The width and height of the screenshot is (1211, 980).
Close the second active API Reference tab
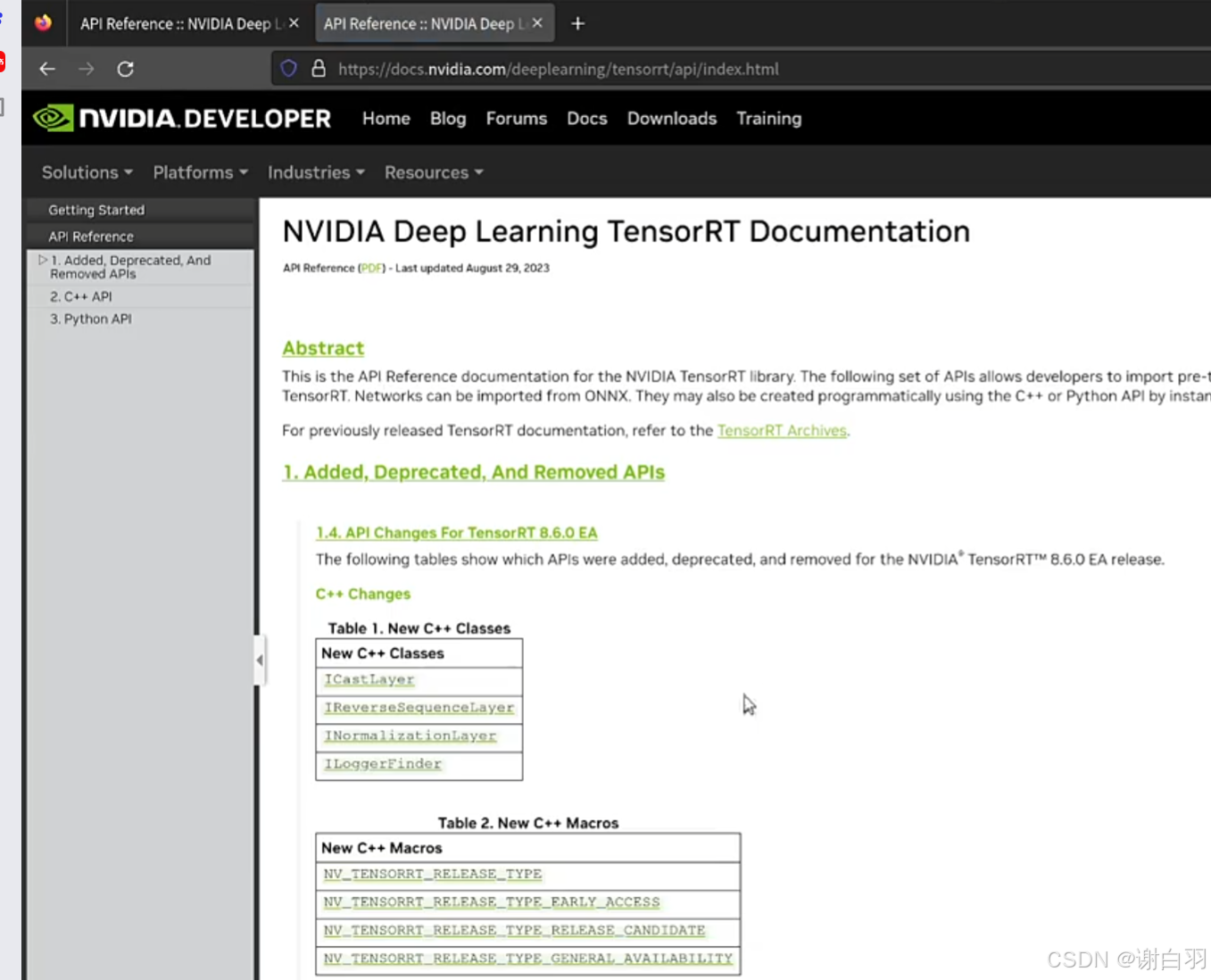(x=537, y=23)
